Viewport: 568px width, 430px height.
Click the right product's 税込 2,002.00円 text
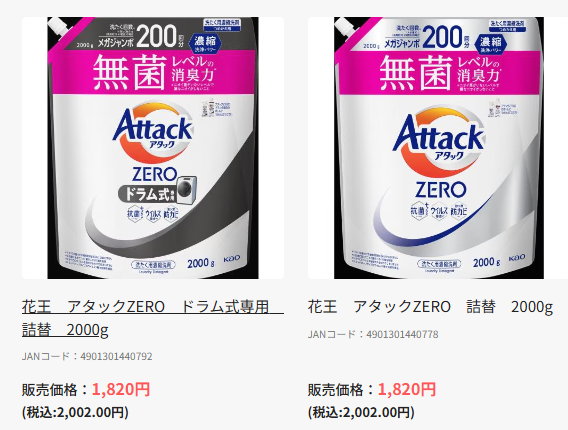(361, 412)
